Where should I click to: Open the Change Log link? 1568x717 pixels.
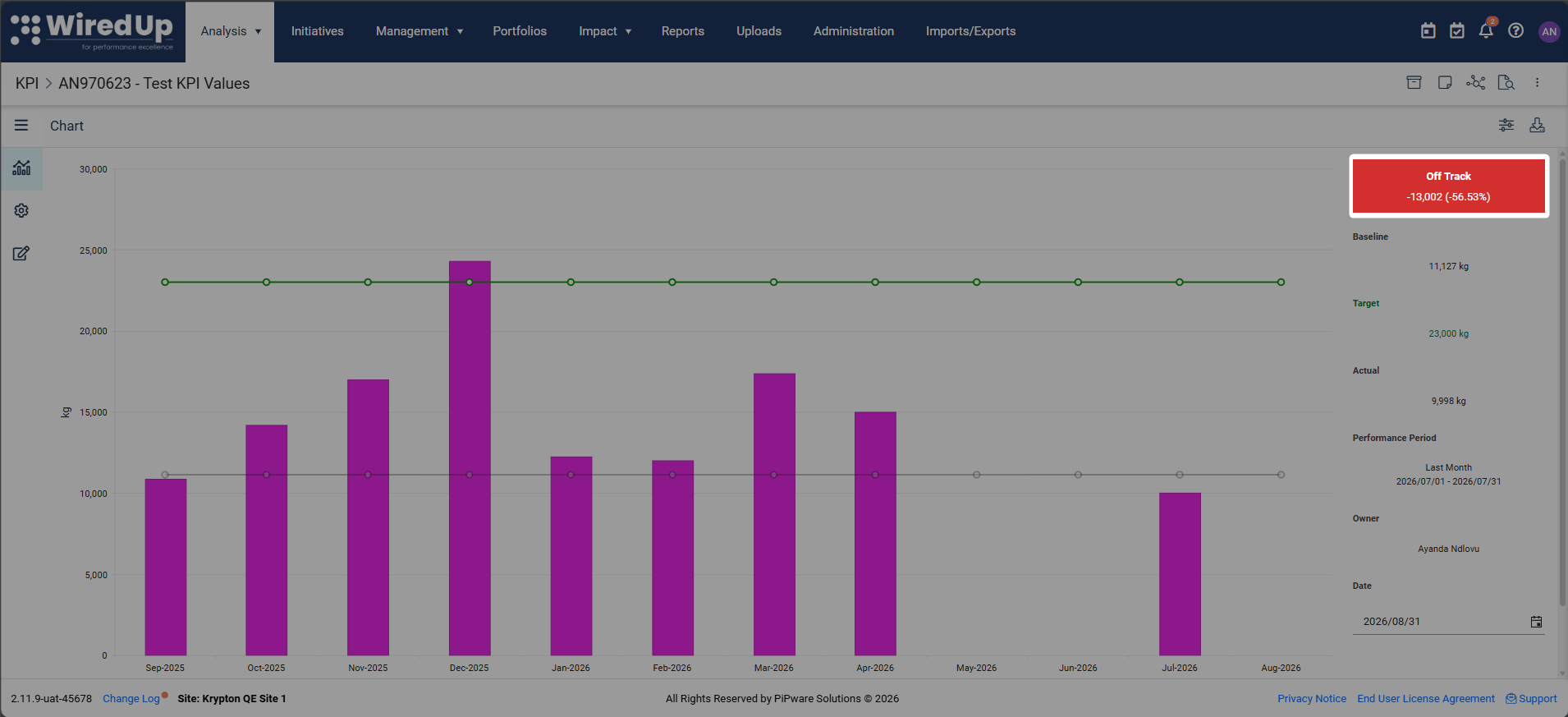click(131, 699)
